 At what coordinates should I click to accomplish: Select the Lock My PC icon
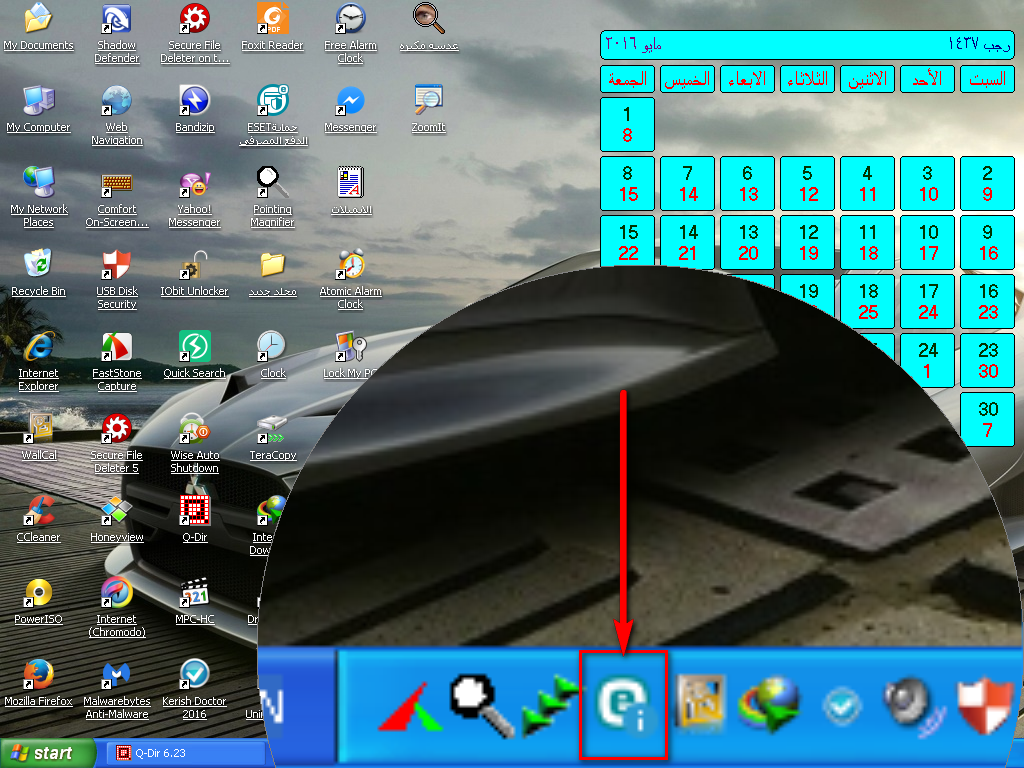[350, 355]
